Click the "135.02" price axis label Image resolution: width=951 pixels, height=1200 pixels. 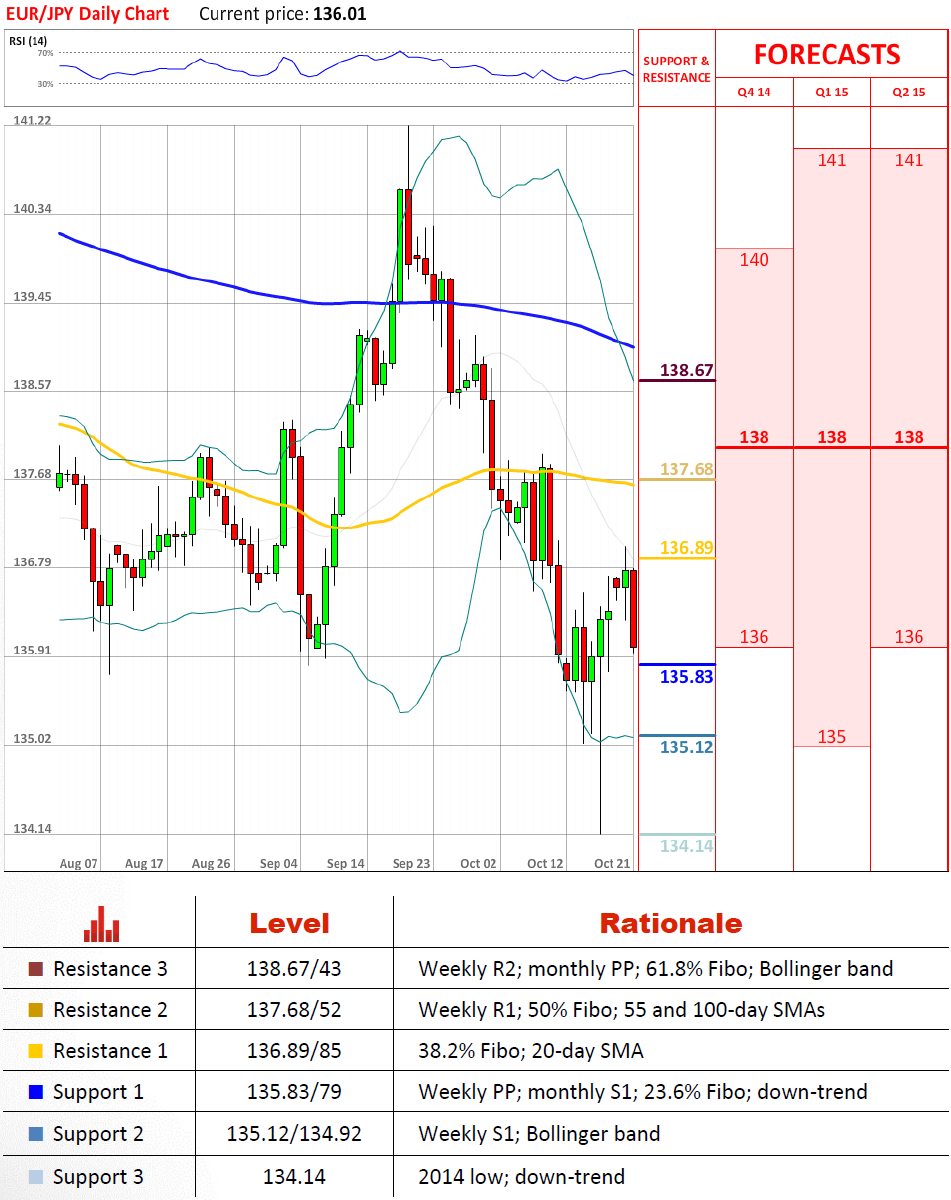32,740
